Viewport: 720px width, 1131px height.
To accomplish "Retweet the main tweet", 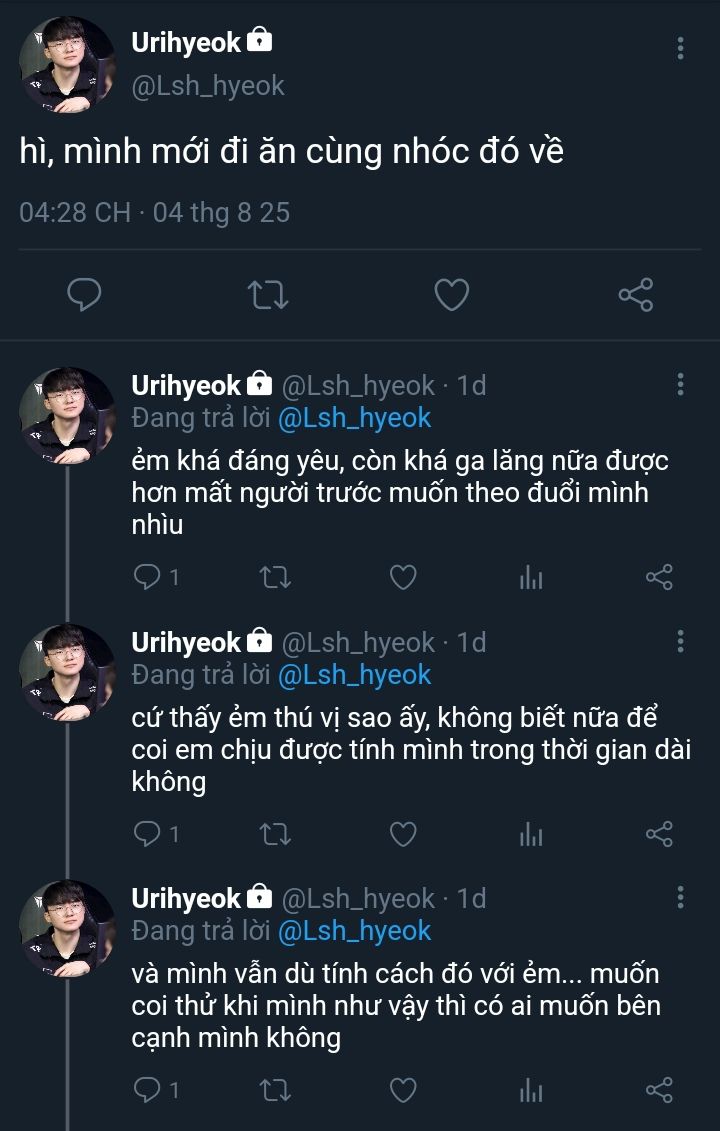I will [x=268, y=295].
